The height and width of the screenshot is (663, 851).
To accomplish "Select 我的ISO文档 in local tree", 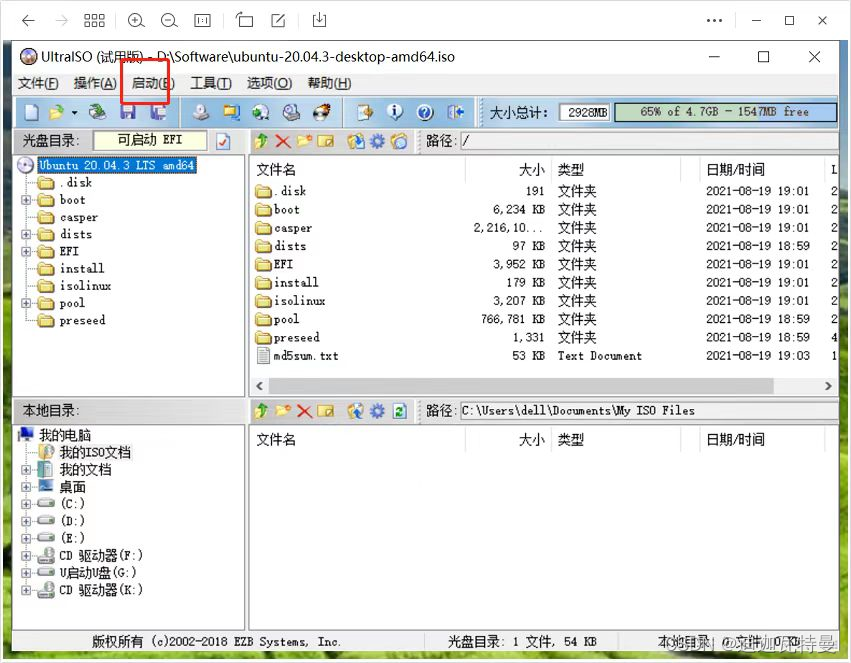I will [x=95, y=452].
